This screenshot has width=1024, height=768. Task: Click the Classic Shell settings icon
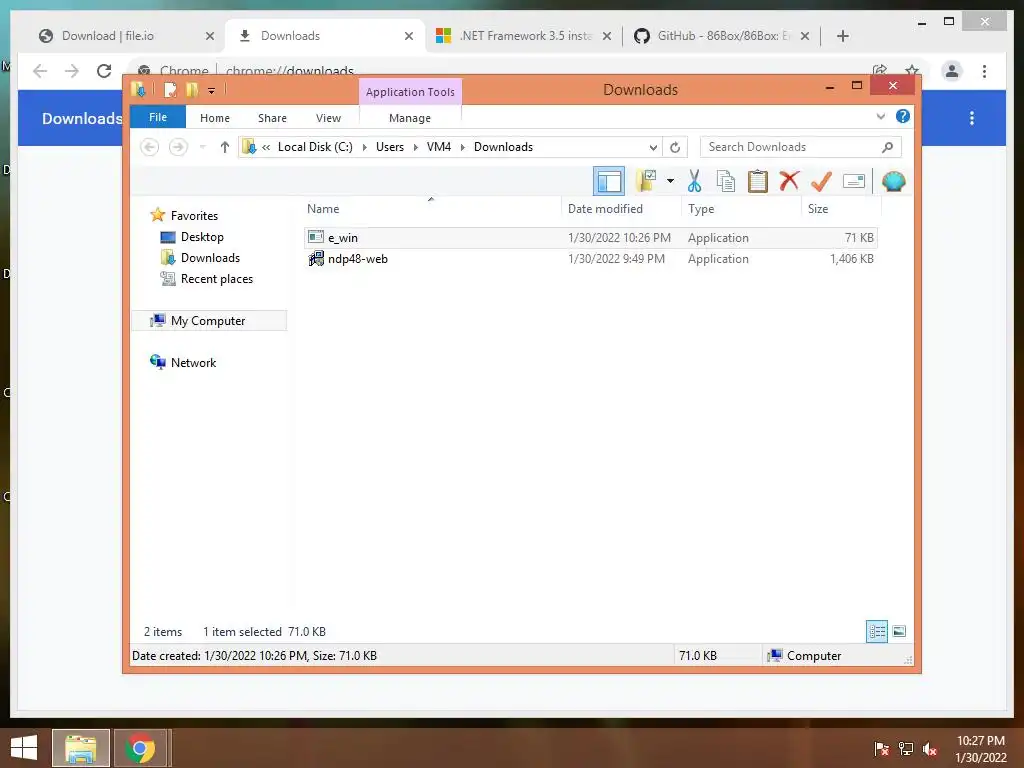click(893, 181)
